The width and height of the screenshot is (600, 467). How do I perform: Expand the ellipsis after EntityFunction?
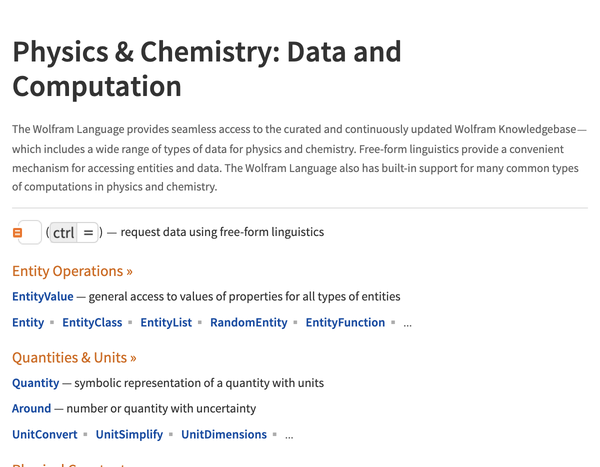pyautogui.click(x=408, y=324)
